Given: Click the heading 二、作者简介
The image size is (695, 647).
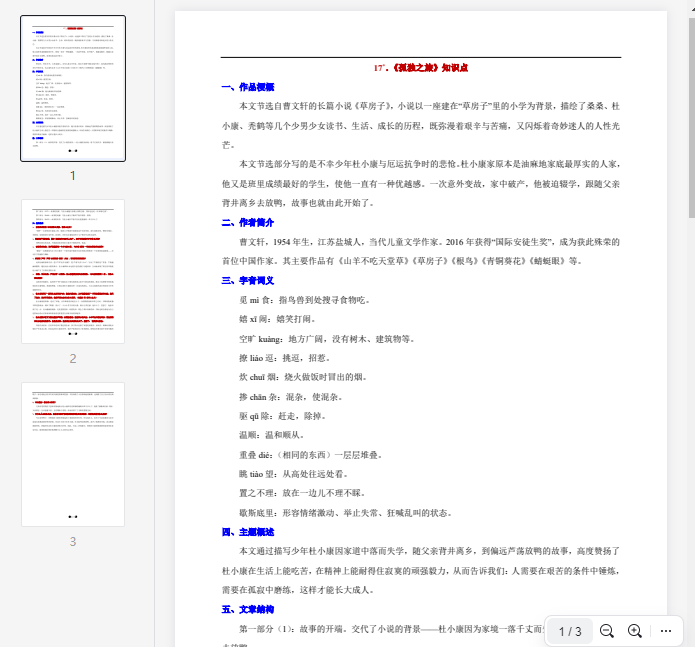Looking at the screenshot, I should [x=247, y=222].
